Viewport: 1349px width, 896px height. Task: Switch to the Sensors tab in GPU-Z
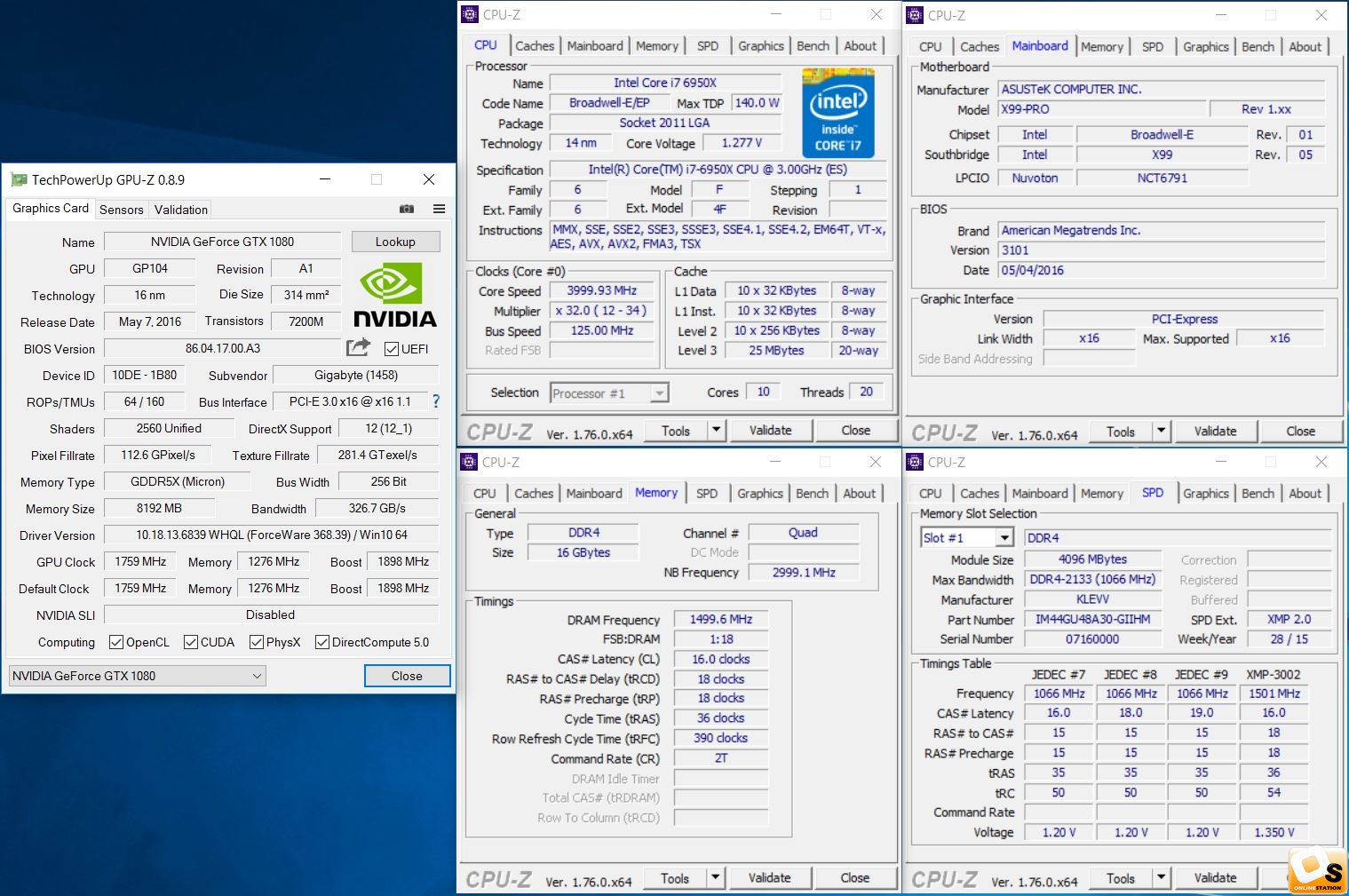pos(121,210)
